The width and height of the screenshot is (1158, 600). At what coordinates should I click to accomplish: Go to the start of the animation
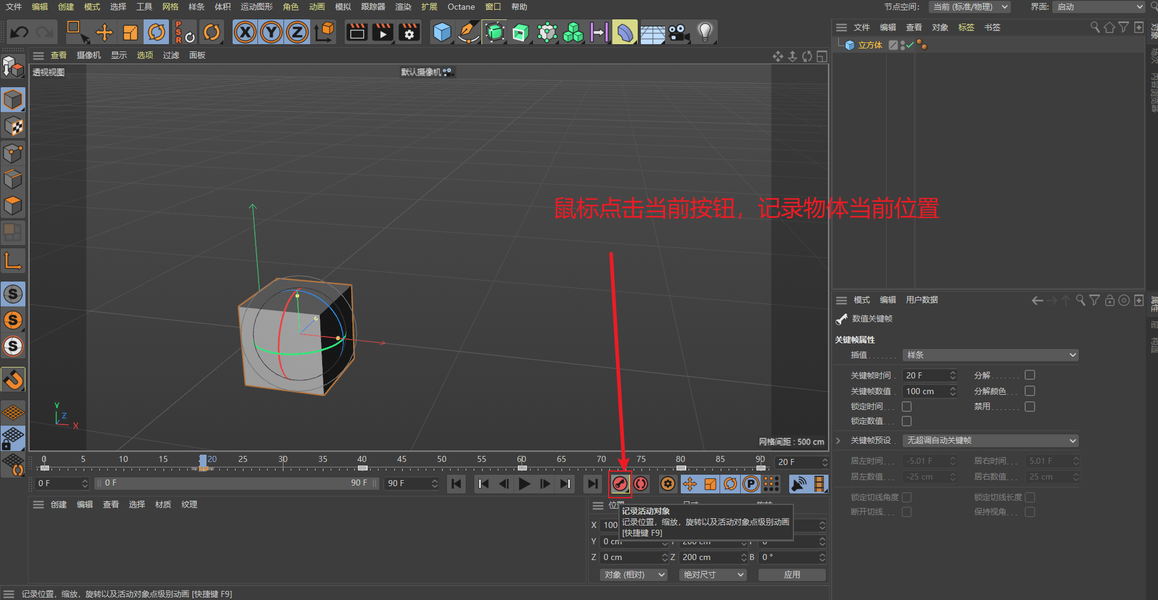[x=456, y=484]
